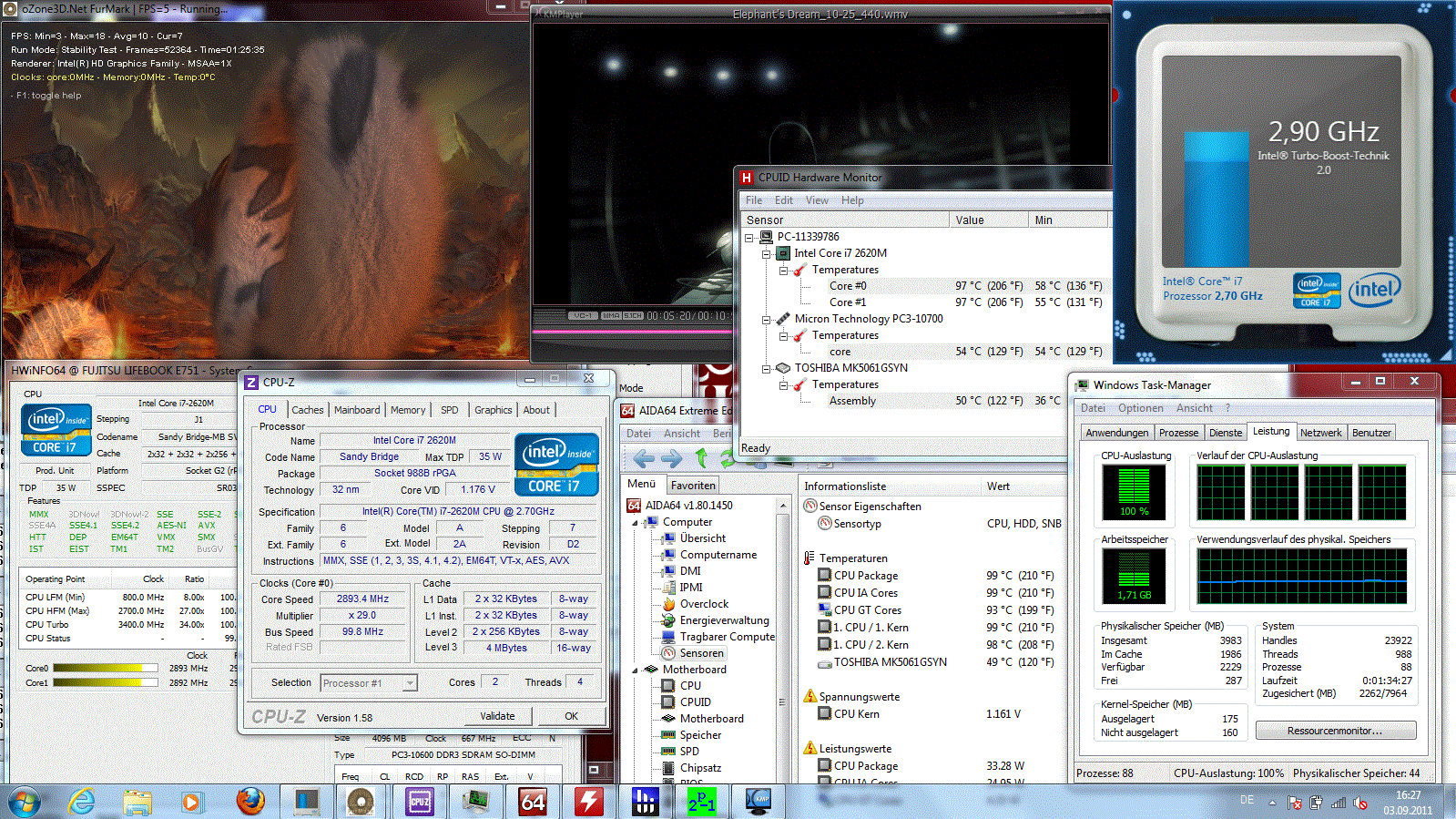Switch to FurMark taskbar icon
Image resolution: width=1456 pixels, height=819 pixels.
coord(361,802)
